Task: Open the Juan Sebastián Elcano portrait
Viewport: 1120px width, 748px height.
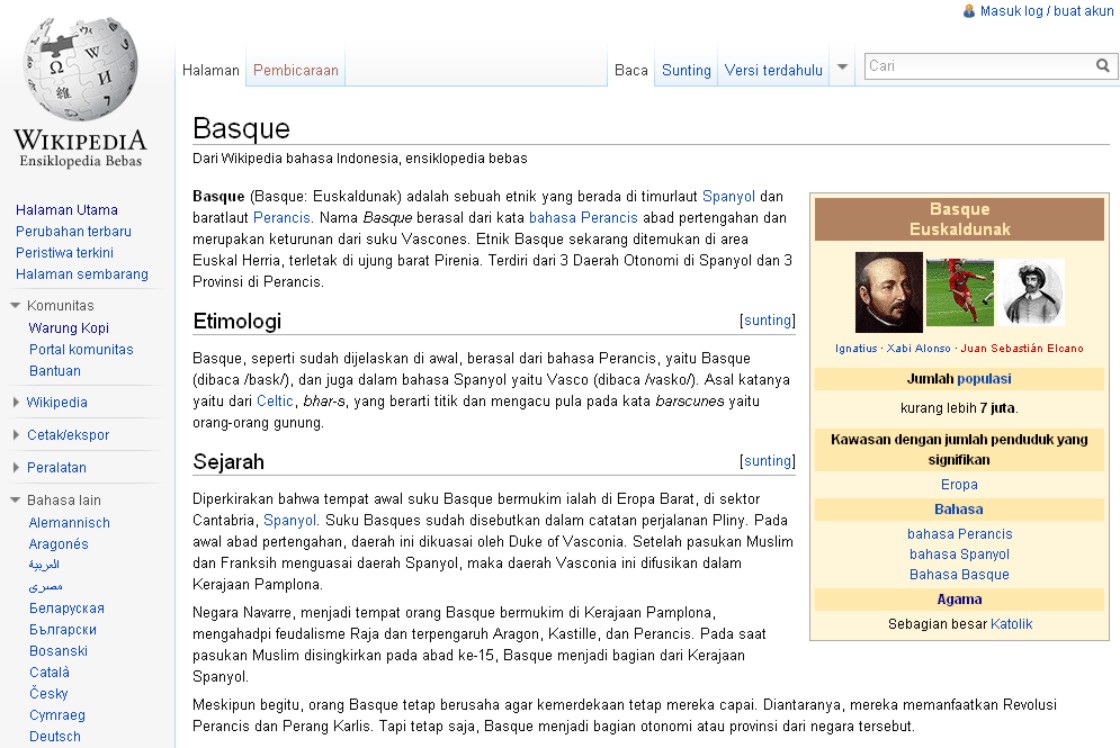Action: 1033,291
